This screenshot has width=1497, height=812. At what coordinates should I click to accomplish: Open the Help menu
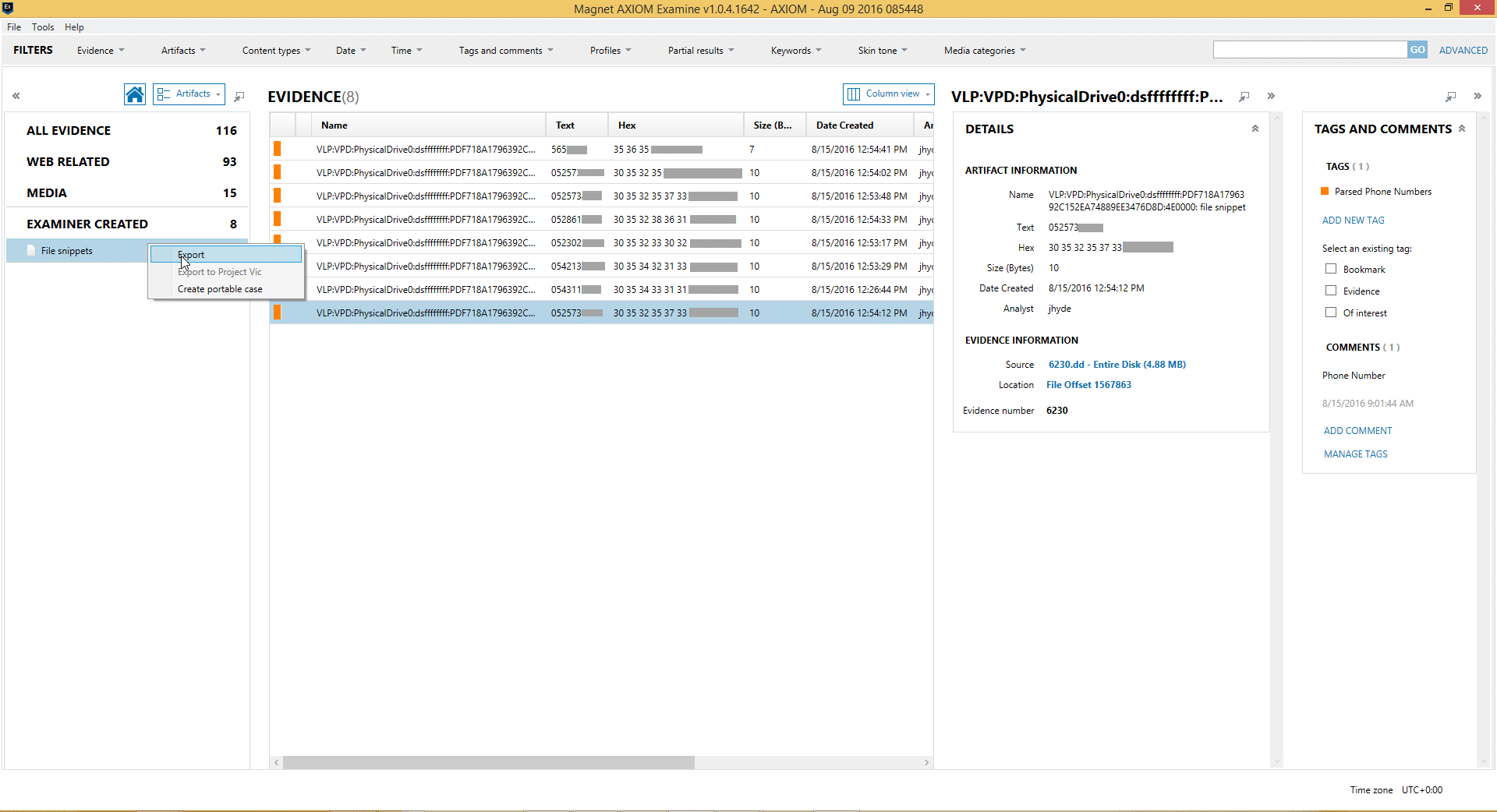(x=74, y=27)
